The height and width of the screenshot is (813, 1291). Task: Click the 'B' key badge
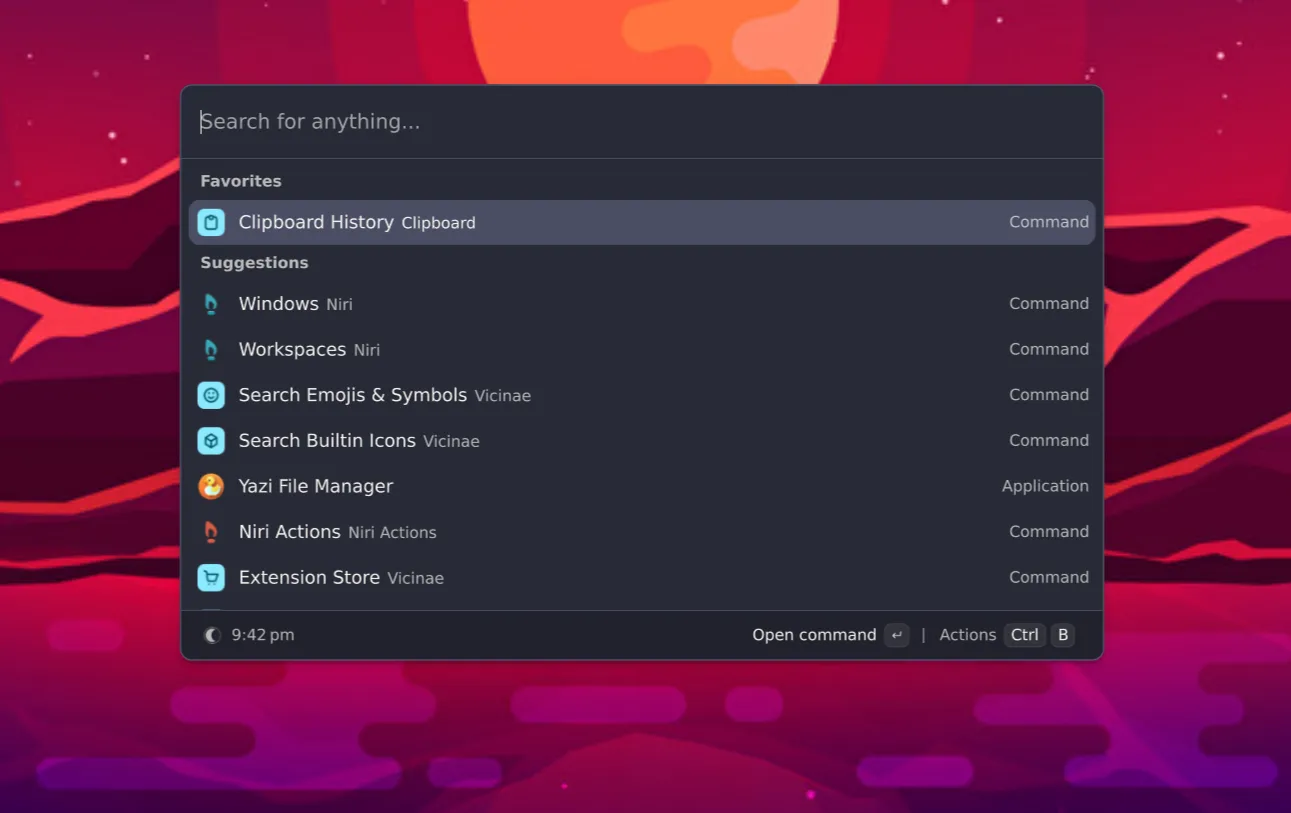click(1063, 635)
